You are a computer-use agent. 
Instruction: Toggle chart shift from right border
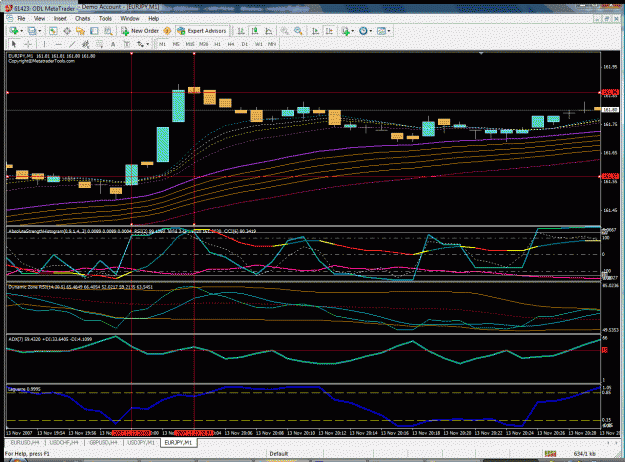pyautogui.click(x=329, y=31)
